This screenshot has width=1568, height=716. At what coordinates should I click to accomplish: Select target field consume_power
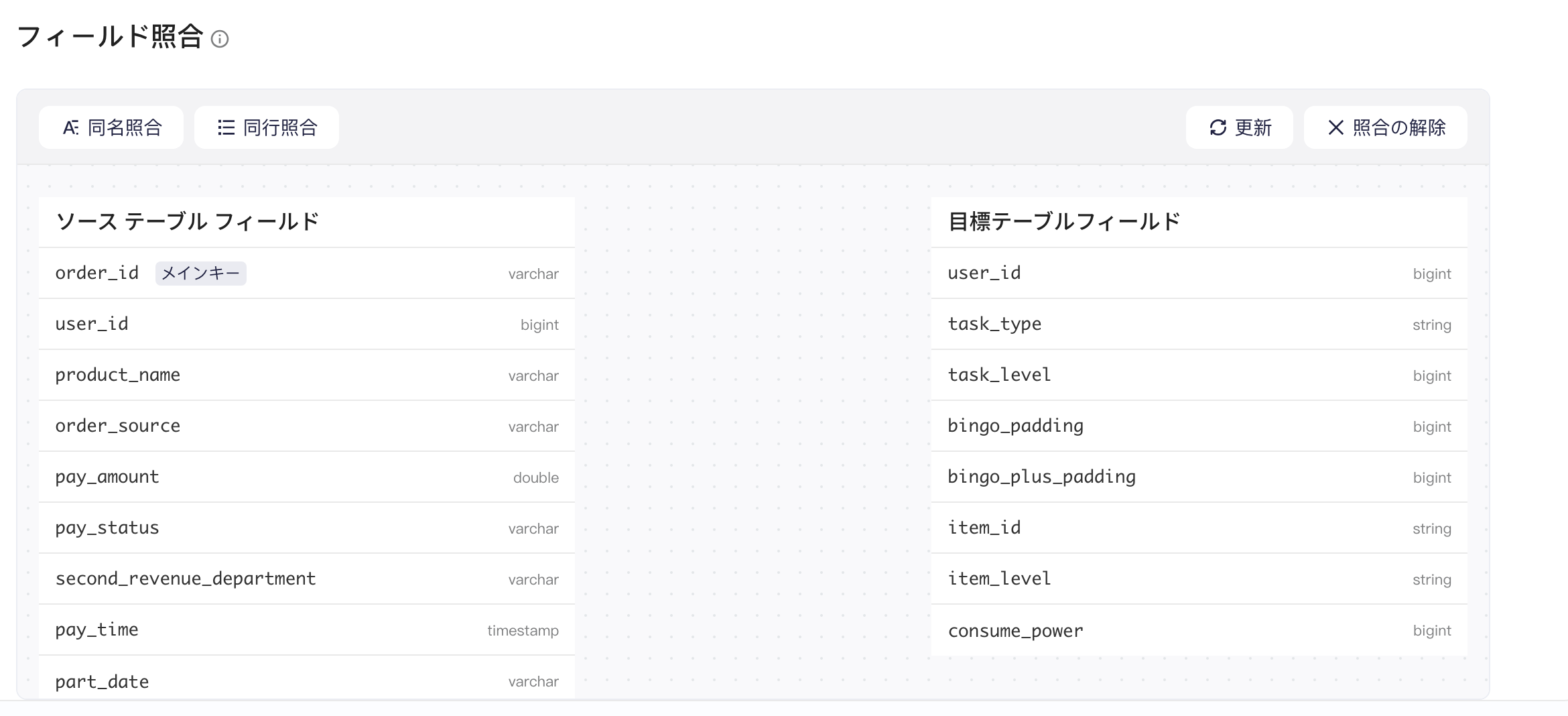tap(1199, 630)
